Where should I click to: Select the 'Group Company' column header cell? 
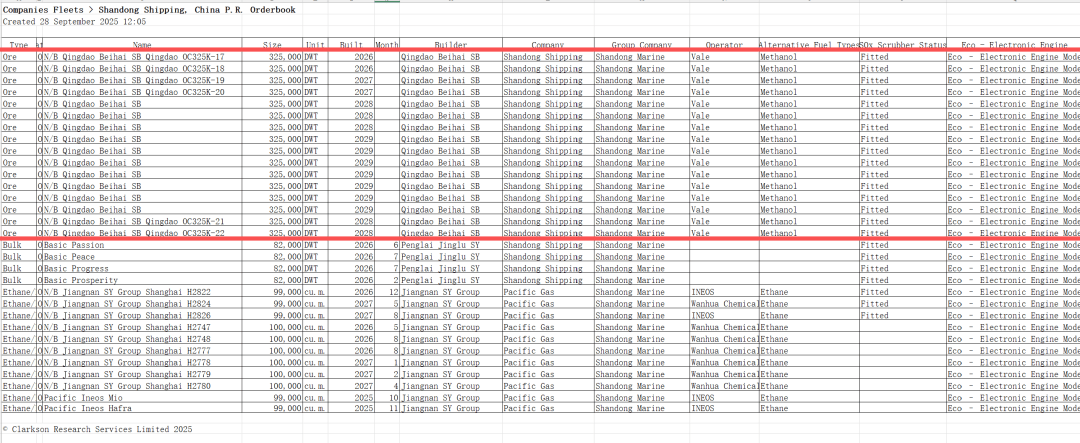[641, 45]
